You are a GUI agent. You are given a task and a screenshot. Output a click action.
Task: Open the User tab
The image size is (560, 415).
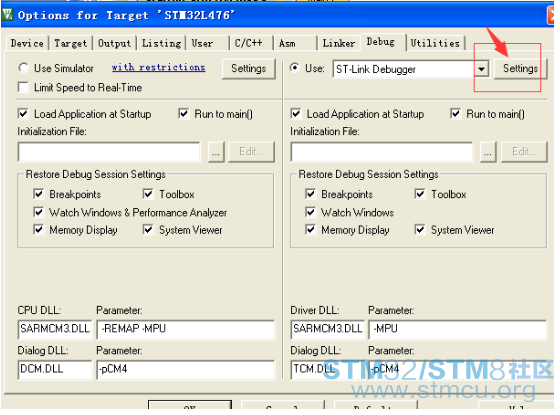[207, 43]
